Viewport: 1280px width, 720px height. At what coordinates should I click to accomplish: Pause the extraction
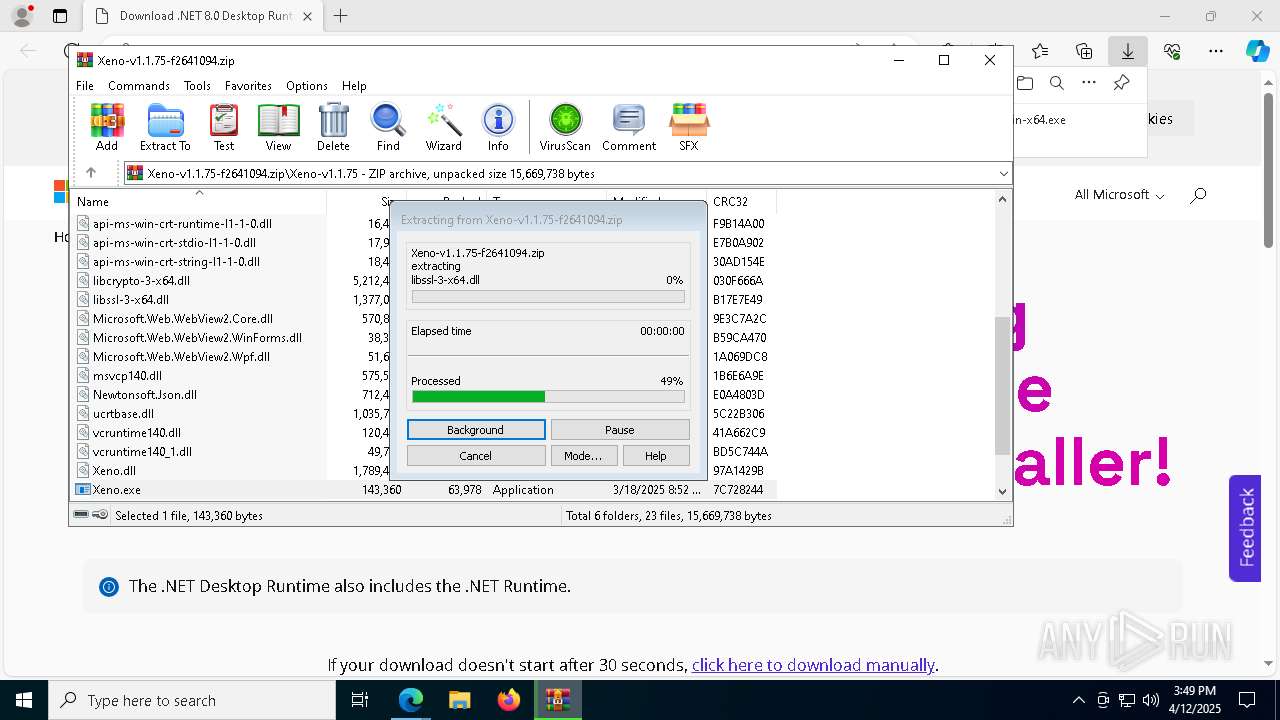pyautogui.click(x=620, y=430)
